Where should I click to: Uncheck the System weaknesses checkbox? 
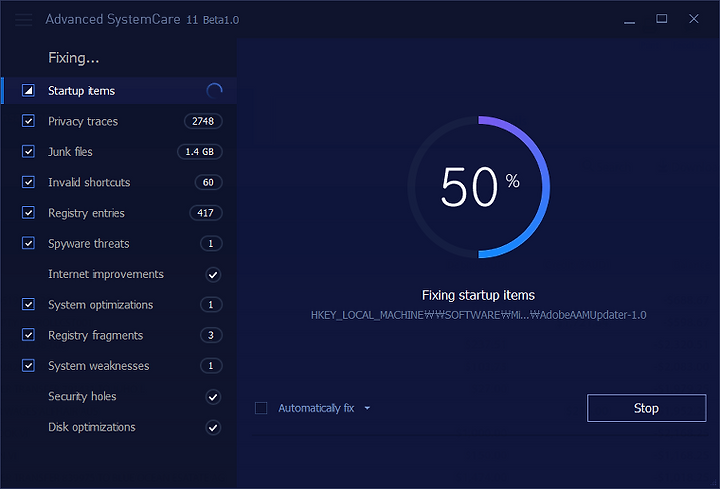(x=28, y=365)
